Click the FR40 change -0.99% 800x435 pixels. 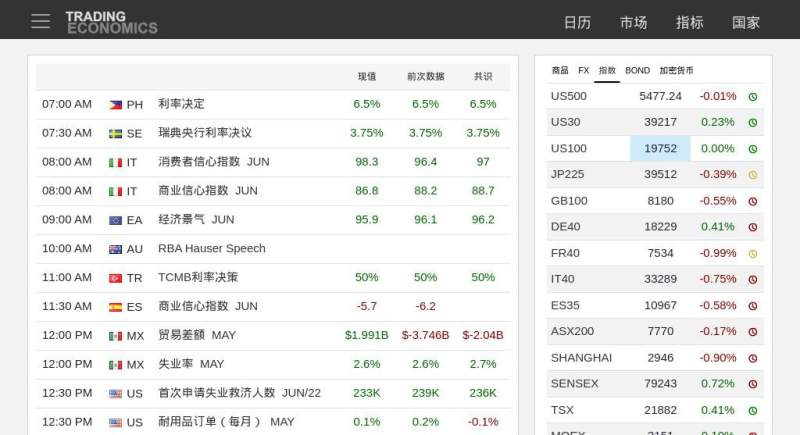717,253
